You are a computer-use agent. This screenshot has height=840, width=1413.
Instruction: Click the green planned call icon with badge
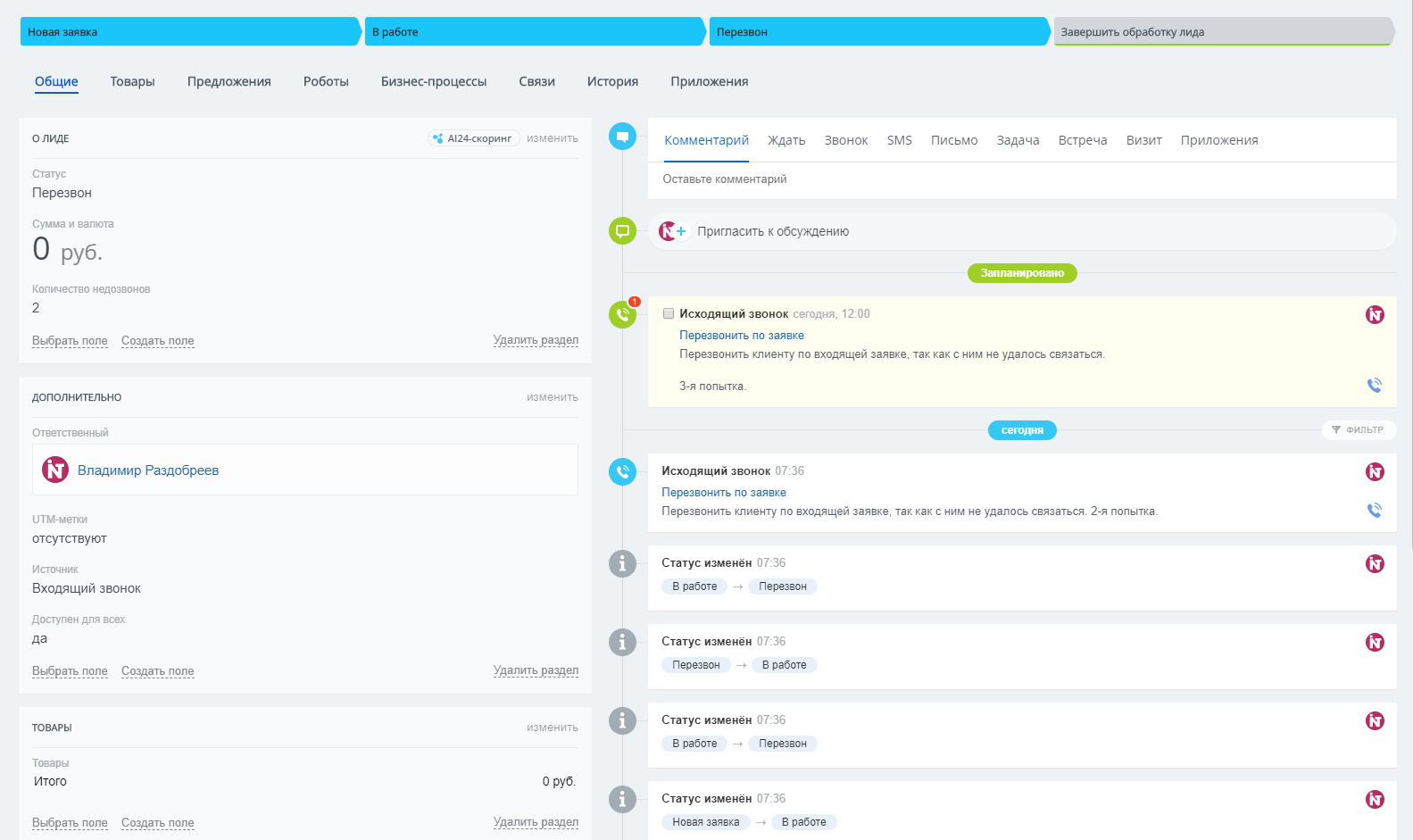(x=622, y=314)
